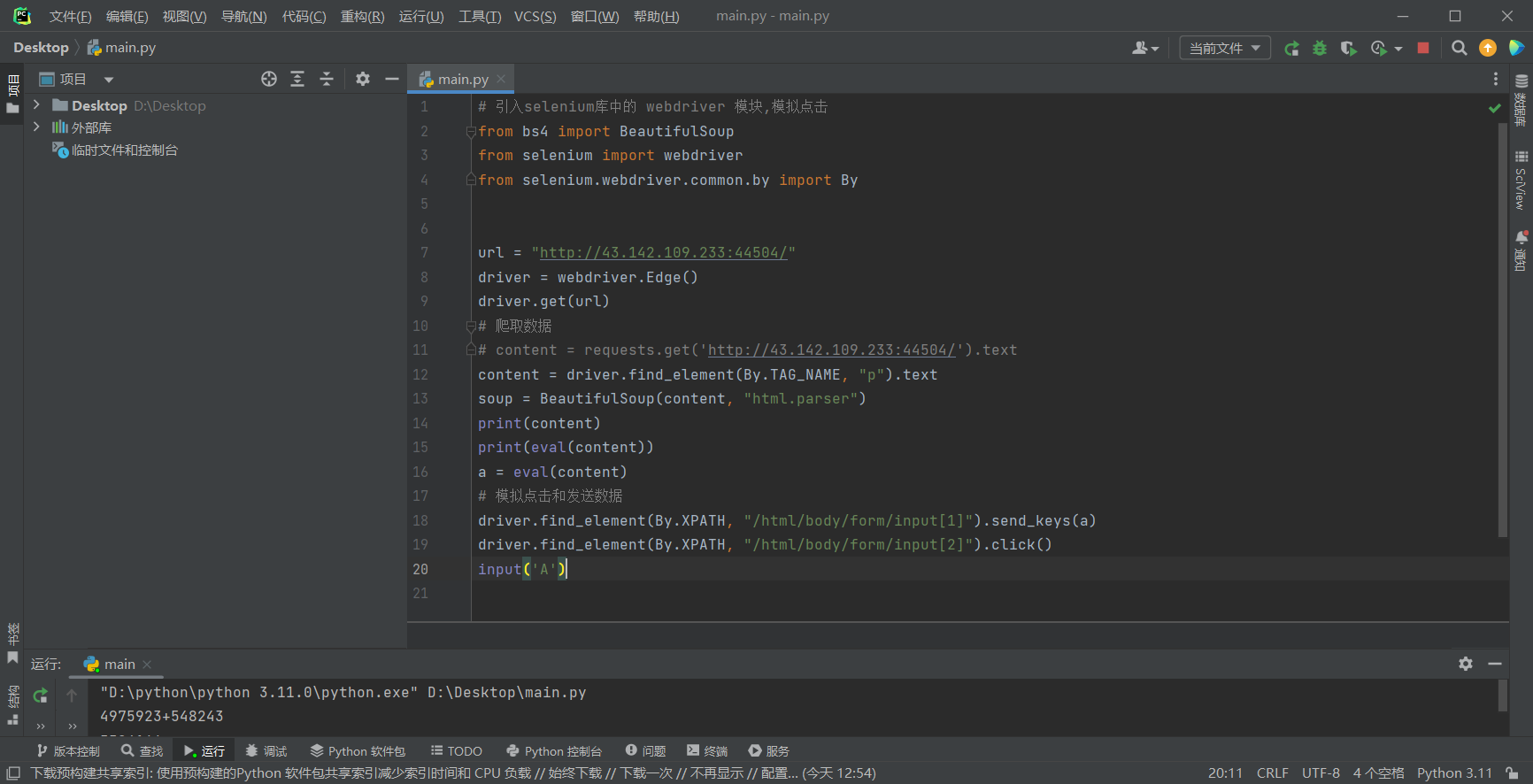Open TODO tool window
Screen dimensions: 1533x784
tap(457, 750)
